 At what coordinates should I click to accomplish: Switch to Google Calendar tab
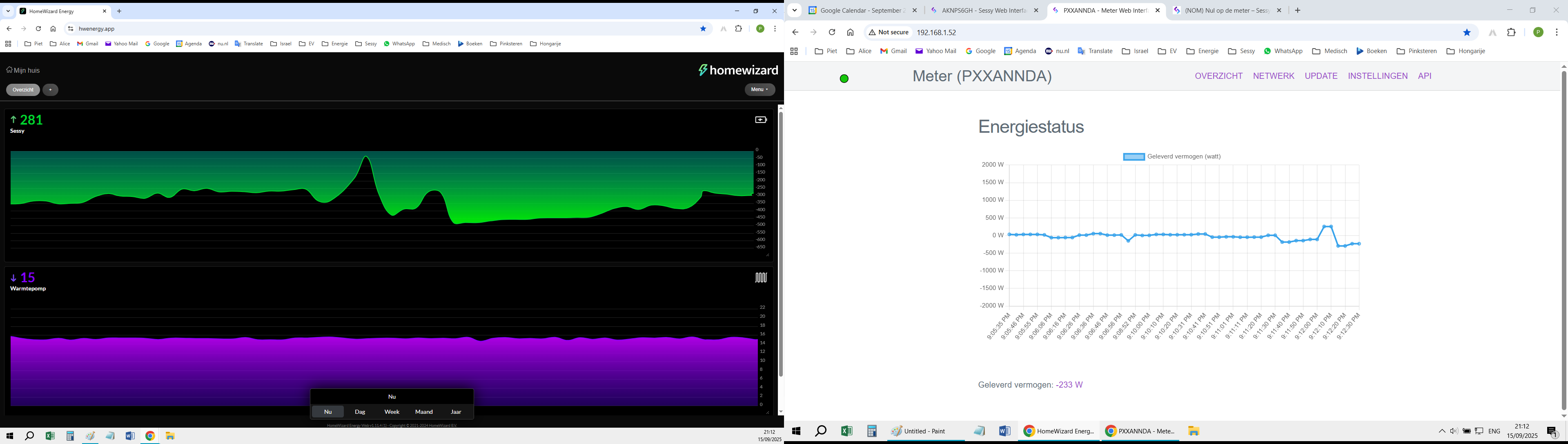tap(862, 10)
